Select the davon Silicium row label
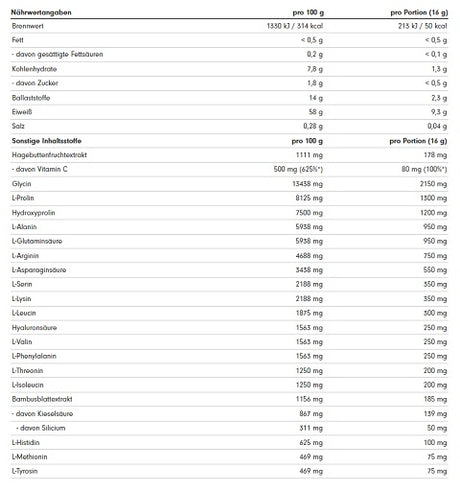460x491 pixels. pos(41,428)
